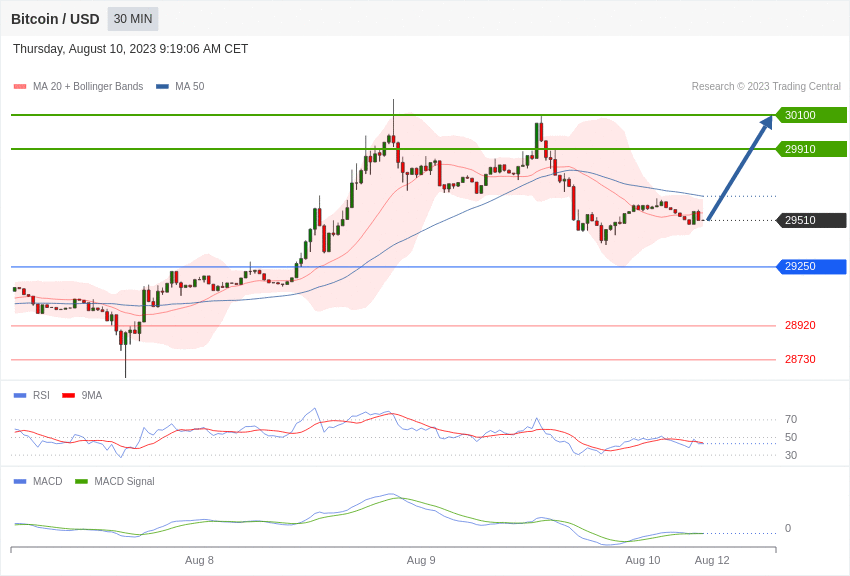Click the MA 50 legend label
The height and width of the screenshot is (576, 850).
tap(190, 86)
